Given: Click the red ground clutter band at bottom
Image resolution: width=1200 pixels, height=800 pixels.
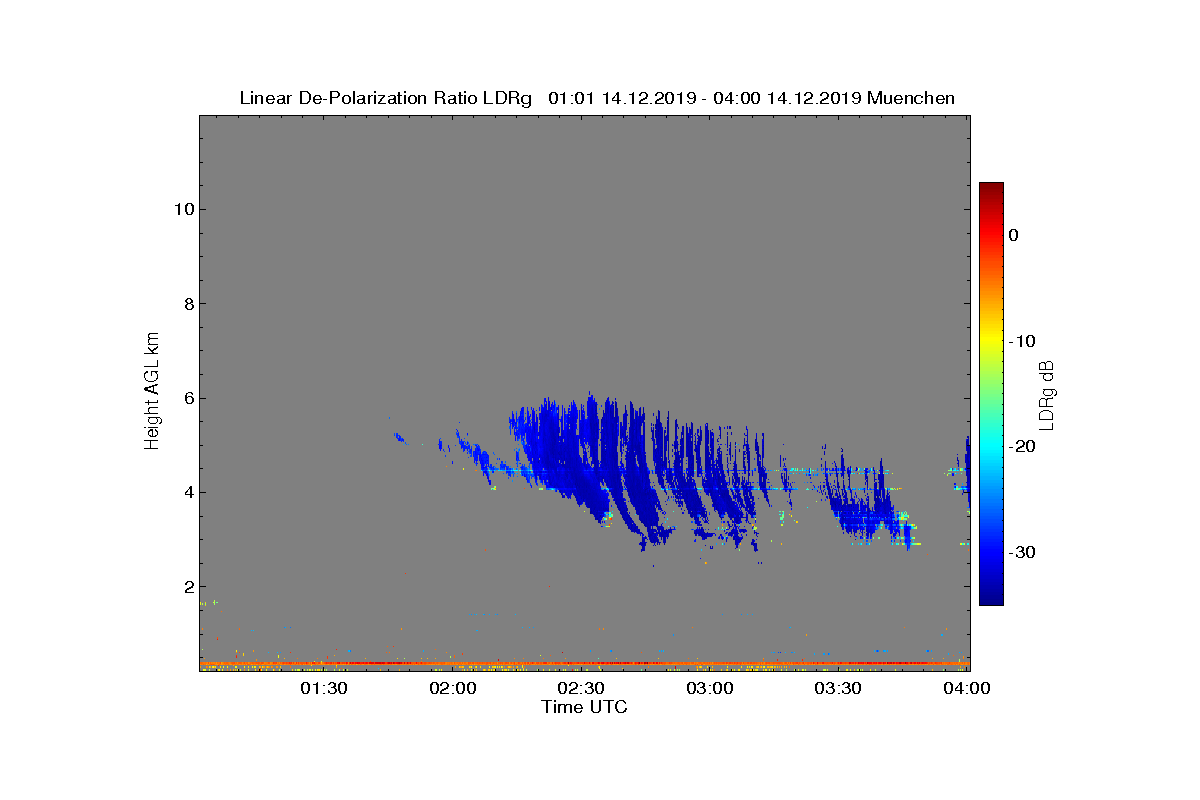Looking at the screenshot, I should [584, 663].
